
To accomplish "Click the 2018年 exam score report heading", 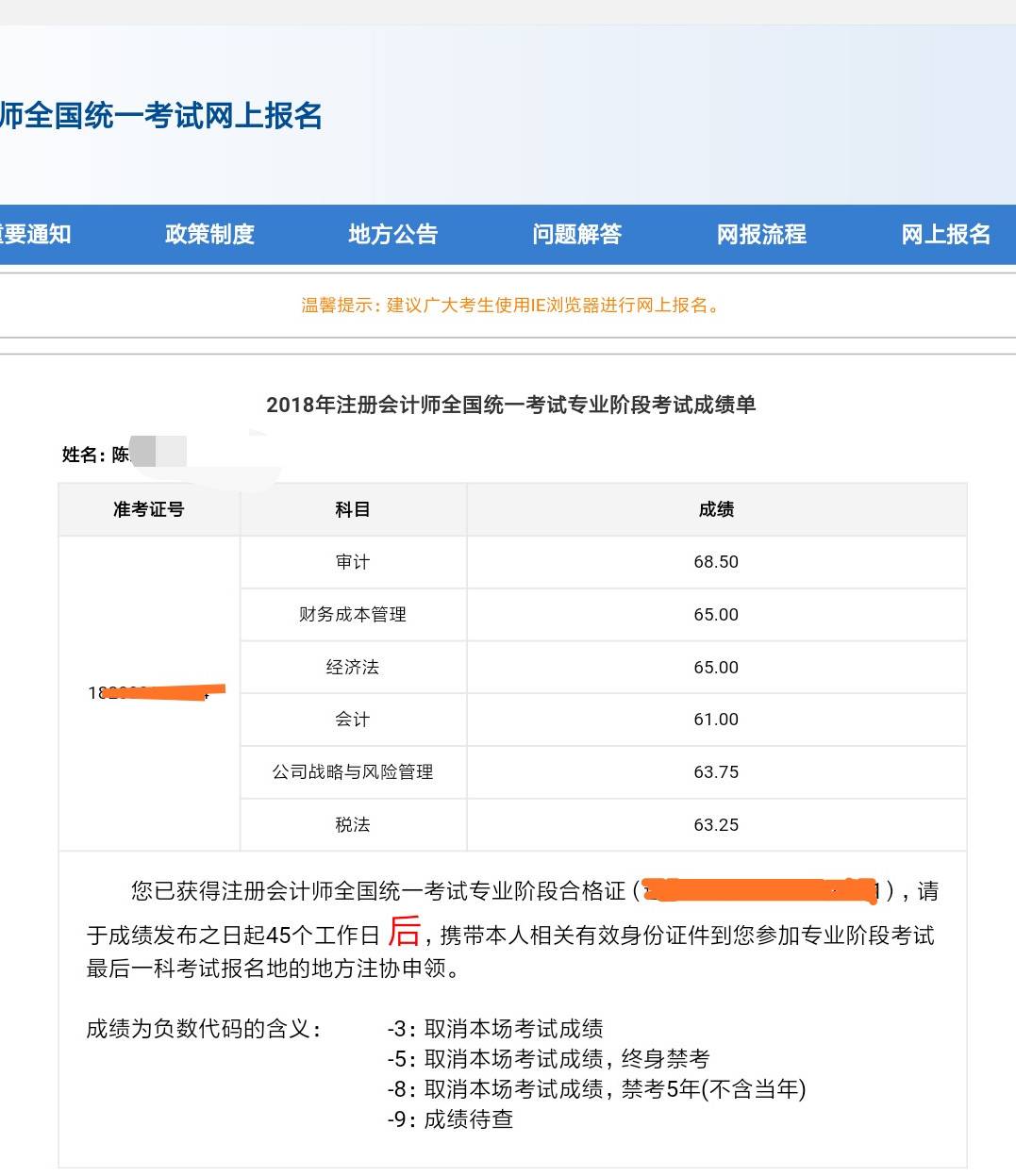I will click(510, 405).
